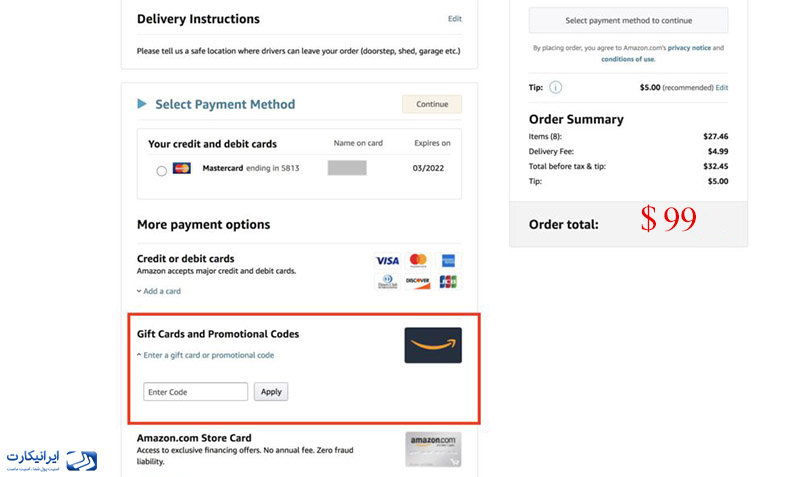This screenshot has height=477, width=800.
Task: Edit the recommended tip amount
Action: point(721,88)
